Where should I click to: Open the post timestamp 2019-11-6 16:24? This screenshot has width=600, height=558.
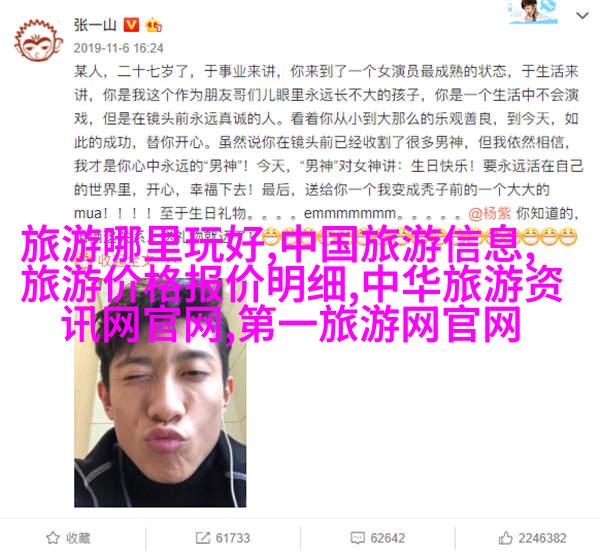119,48
